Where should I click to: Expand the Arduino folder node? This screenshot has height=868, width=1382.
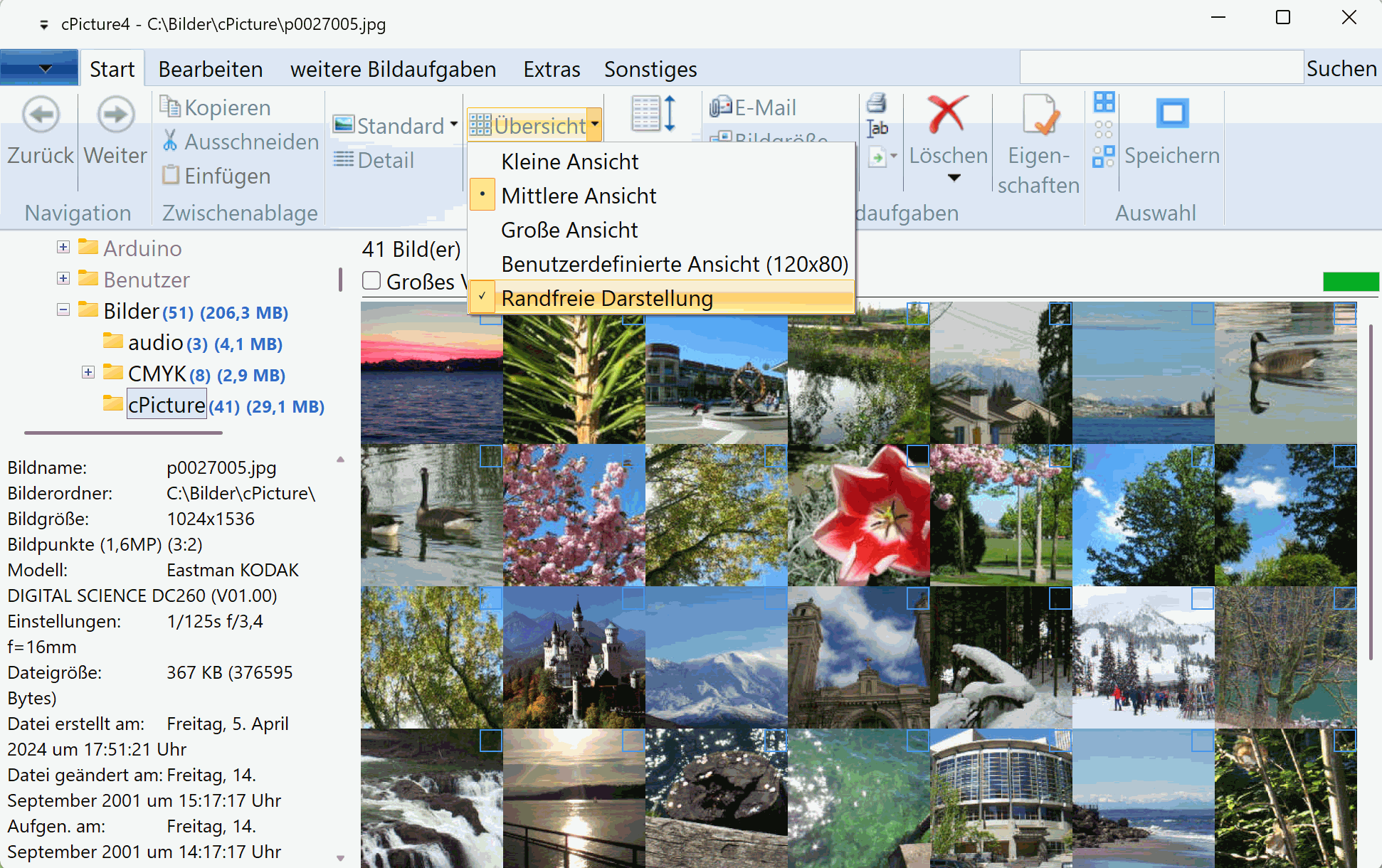(63, 248)
